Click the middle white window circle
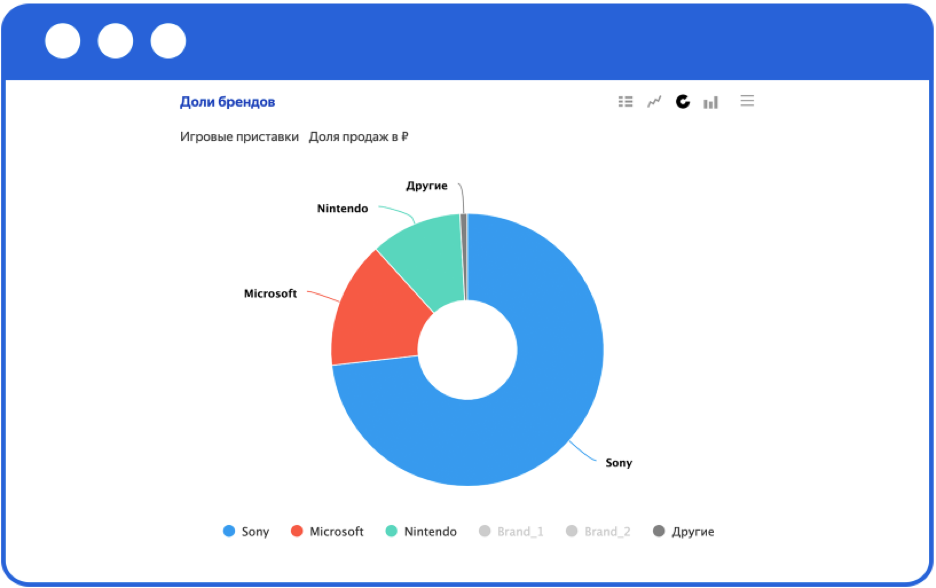Viewport: 936px width, 588px height. pyautogui.click(x=115, y=41)
